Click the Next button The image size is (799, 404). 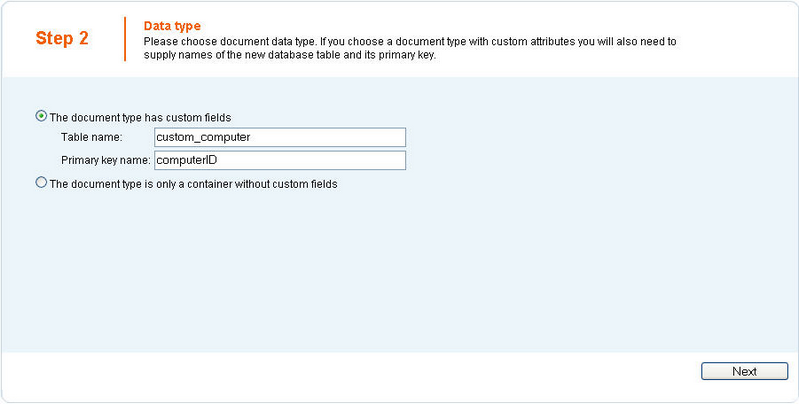[744, 371]
